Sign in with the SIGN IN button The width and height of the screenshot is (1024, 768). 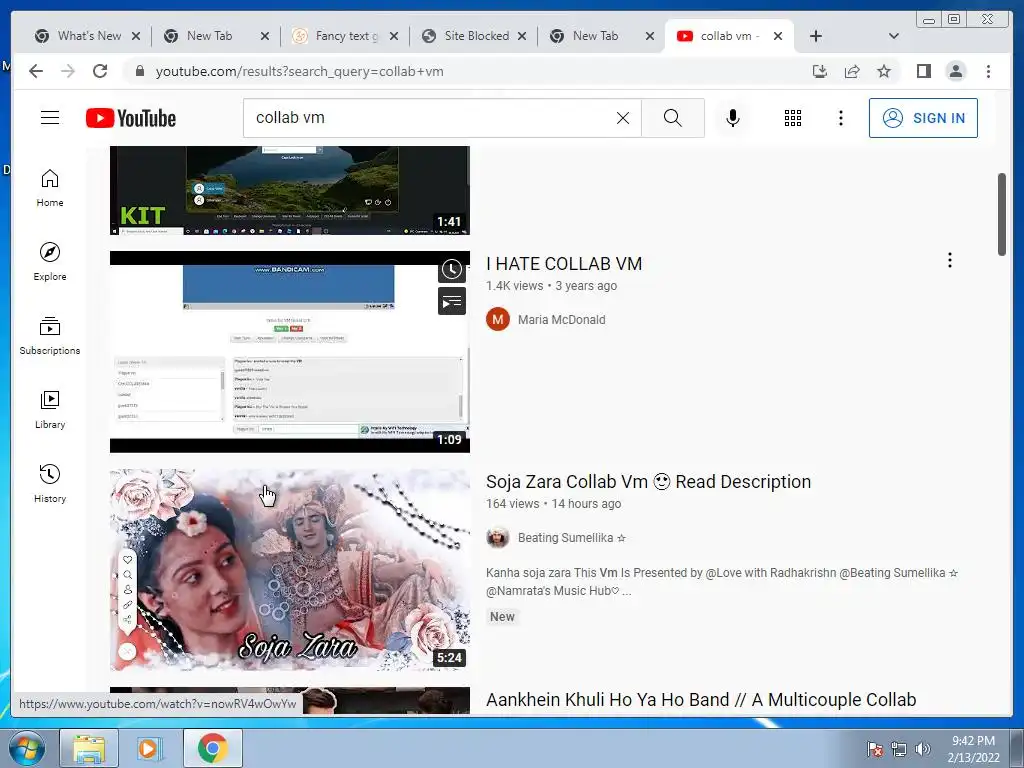(x=923, y=118)
